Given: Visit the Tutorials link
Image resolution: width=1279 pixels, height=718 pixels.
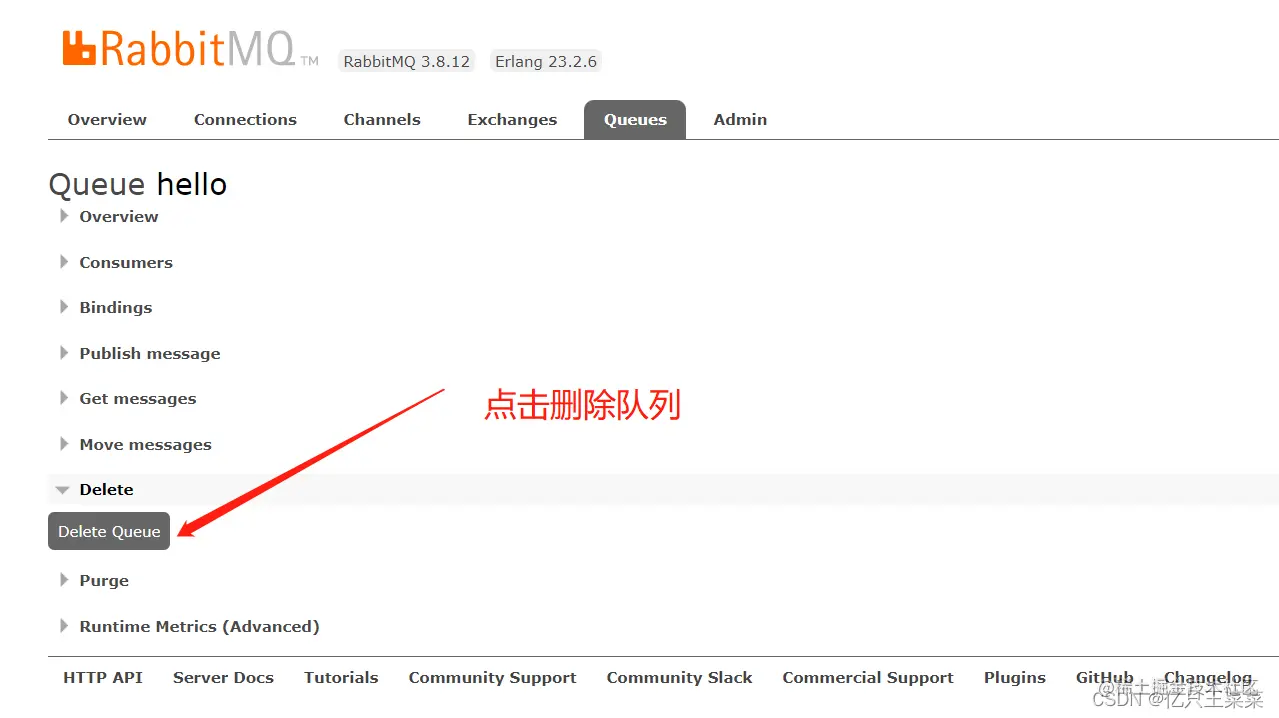Looking at the screenshot, I should (341, 677).
